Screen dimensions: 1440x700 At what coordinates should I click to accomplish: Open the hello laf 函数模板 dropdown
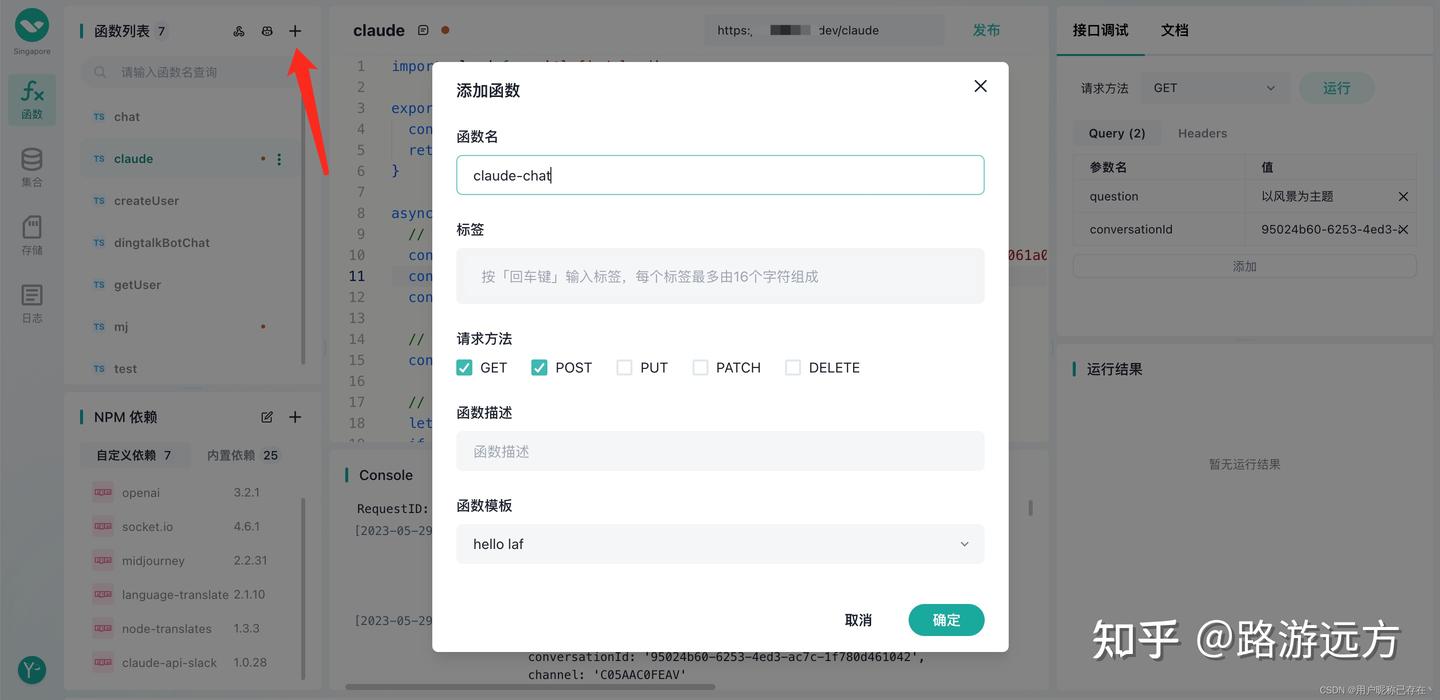tap(720, 543)
